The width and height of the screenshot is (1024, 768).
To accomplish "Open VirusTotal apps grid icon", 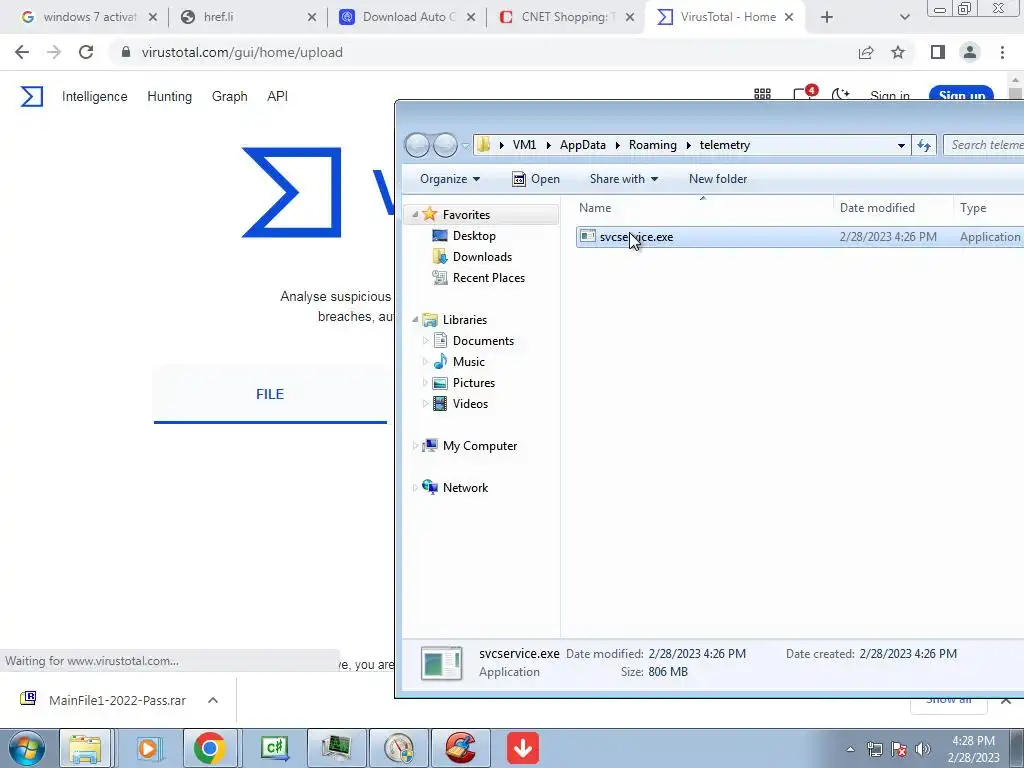I will (762, 94).
